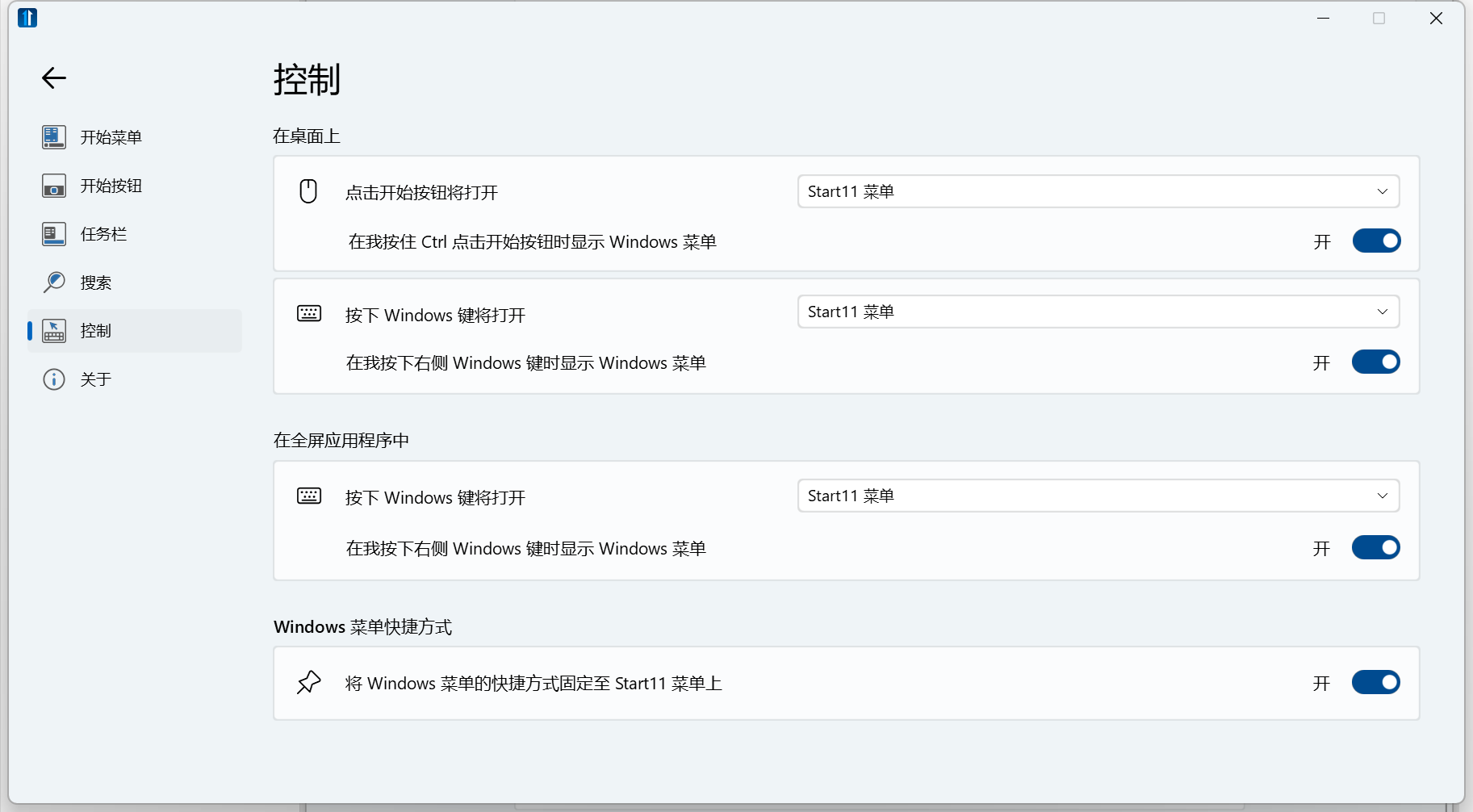Open the 搜索 settings page

(x=135, y=283)
